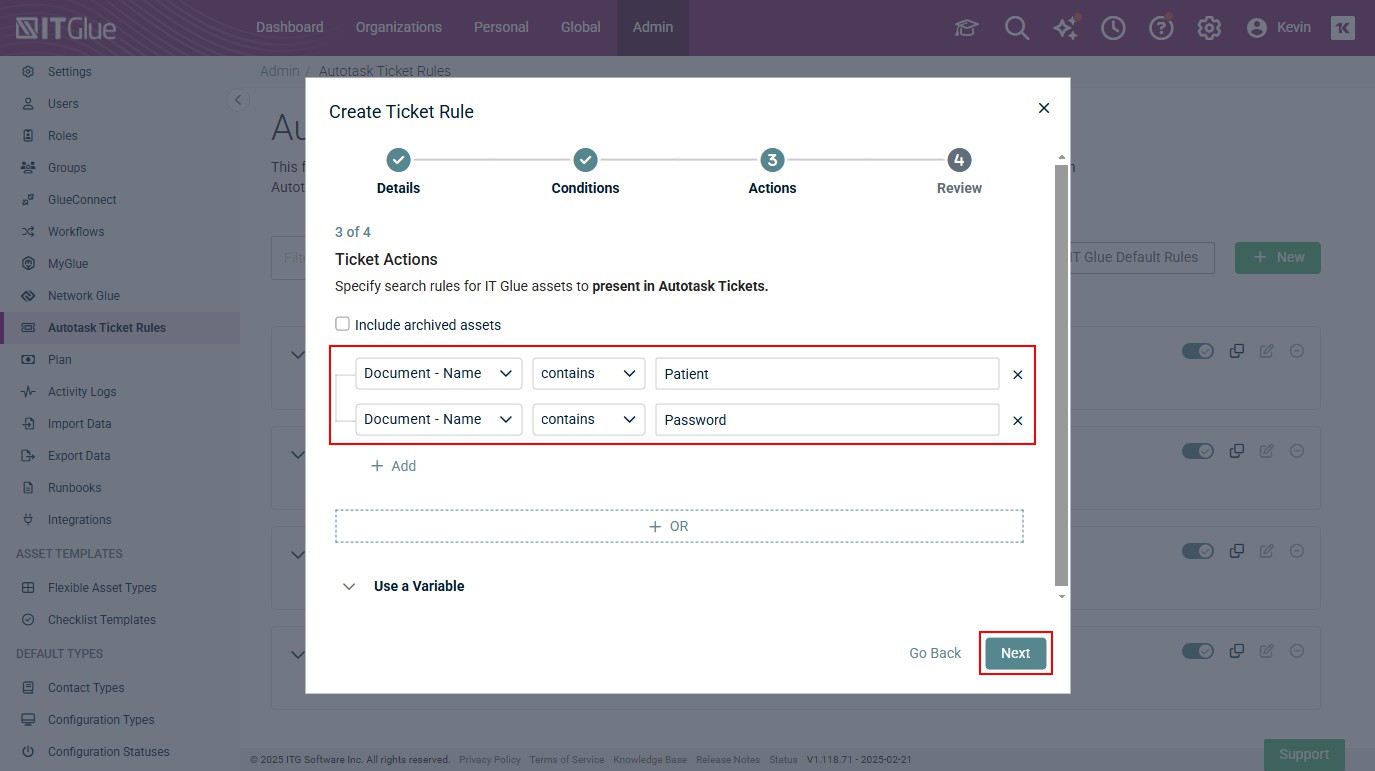The width and height of the screenshot is (1375, 771).
Task: Open the AI sparkle icon in header
Action: pos(1066,28)
